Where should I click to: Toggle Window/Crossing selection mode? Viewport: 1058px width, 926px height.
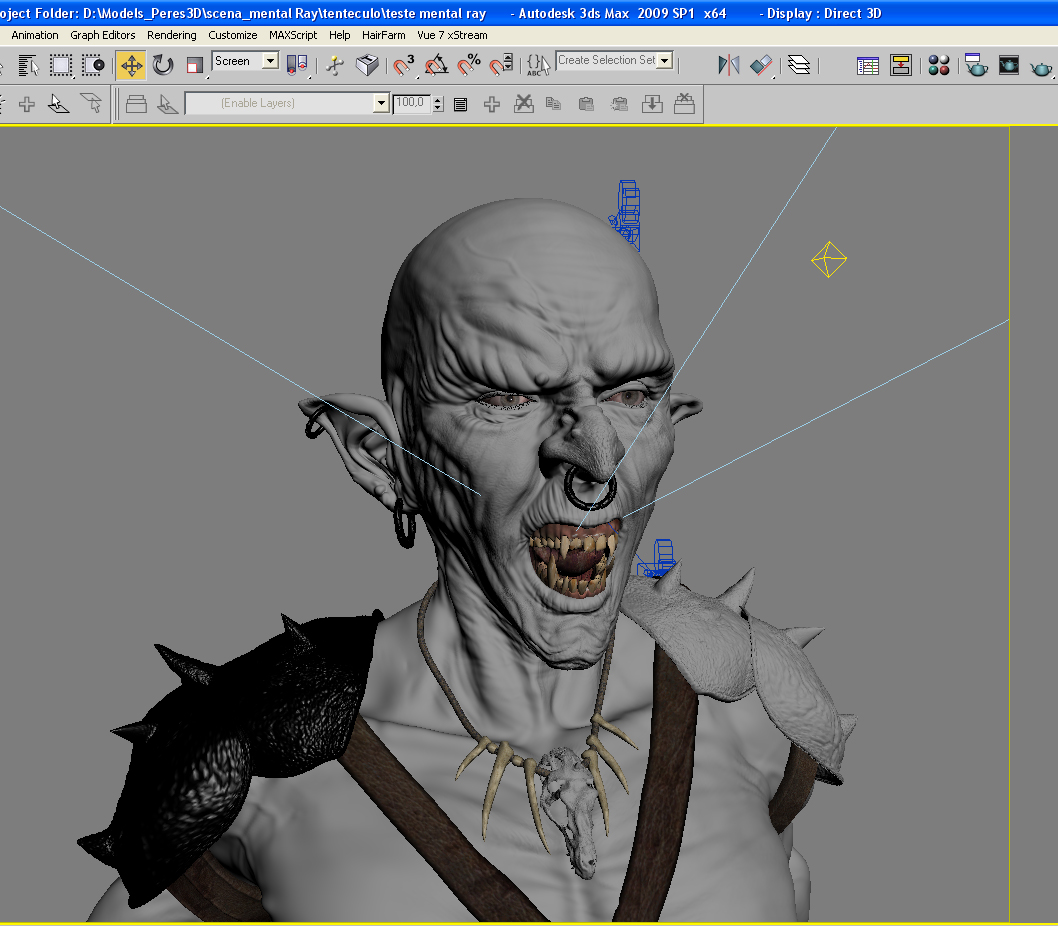(93, 65)
